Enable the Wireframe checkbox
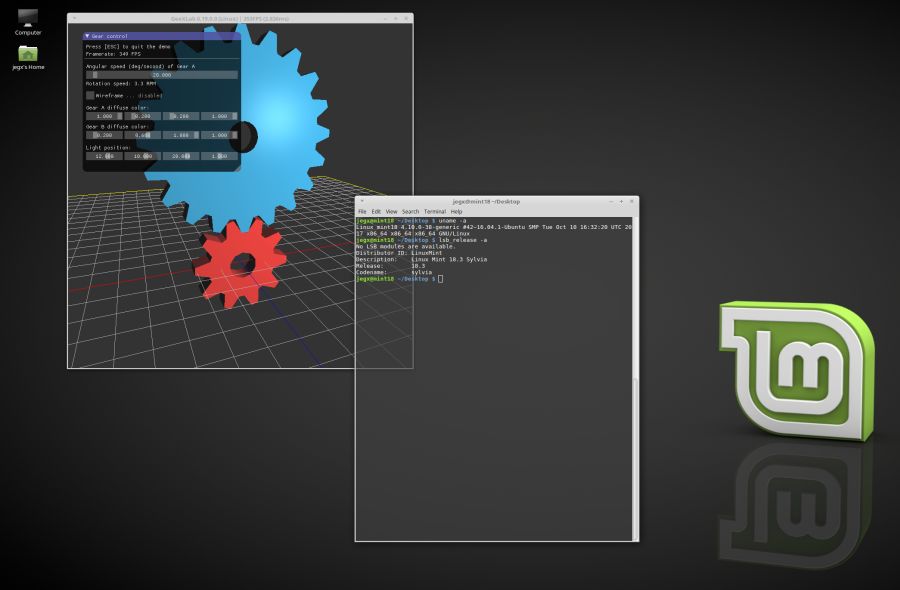Screen dimensions: 900x590 click(x=90, y=95)
